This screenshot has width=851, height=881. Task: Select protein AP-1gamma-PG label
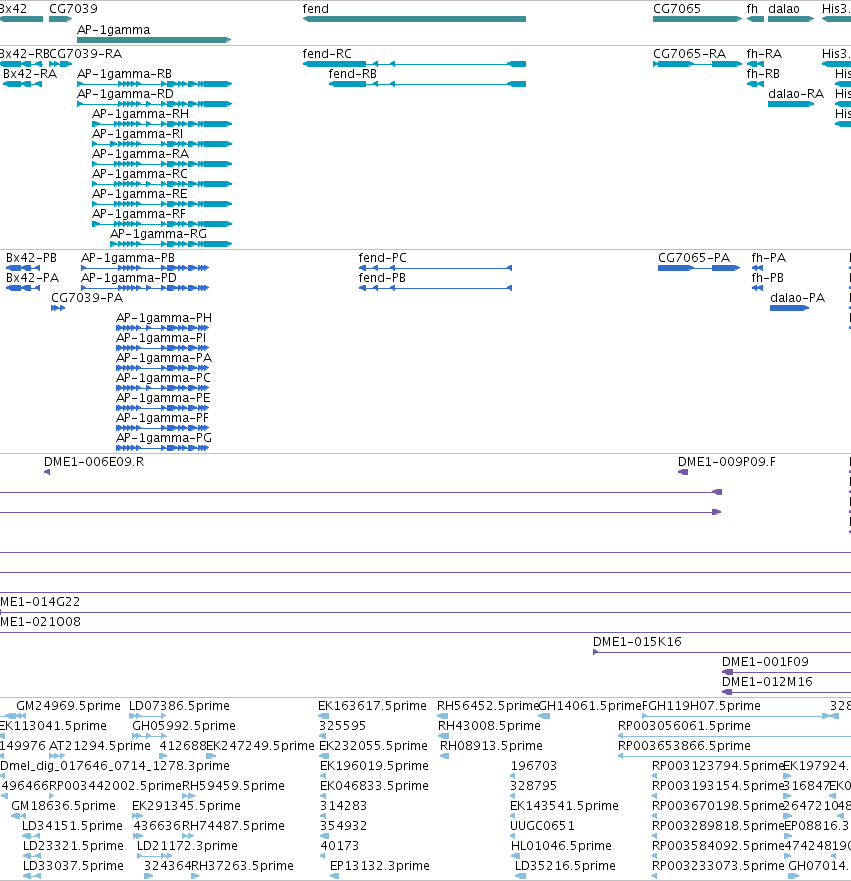tap(164, 438)
